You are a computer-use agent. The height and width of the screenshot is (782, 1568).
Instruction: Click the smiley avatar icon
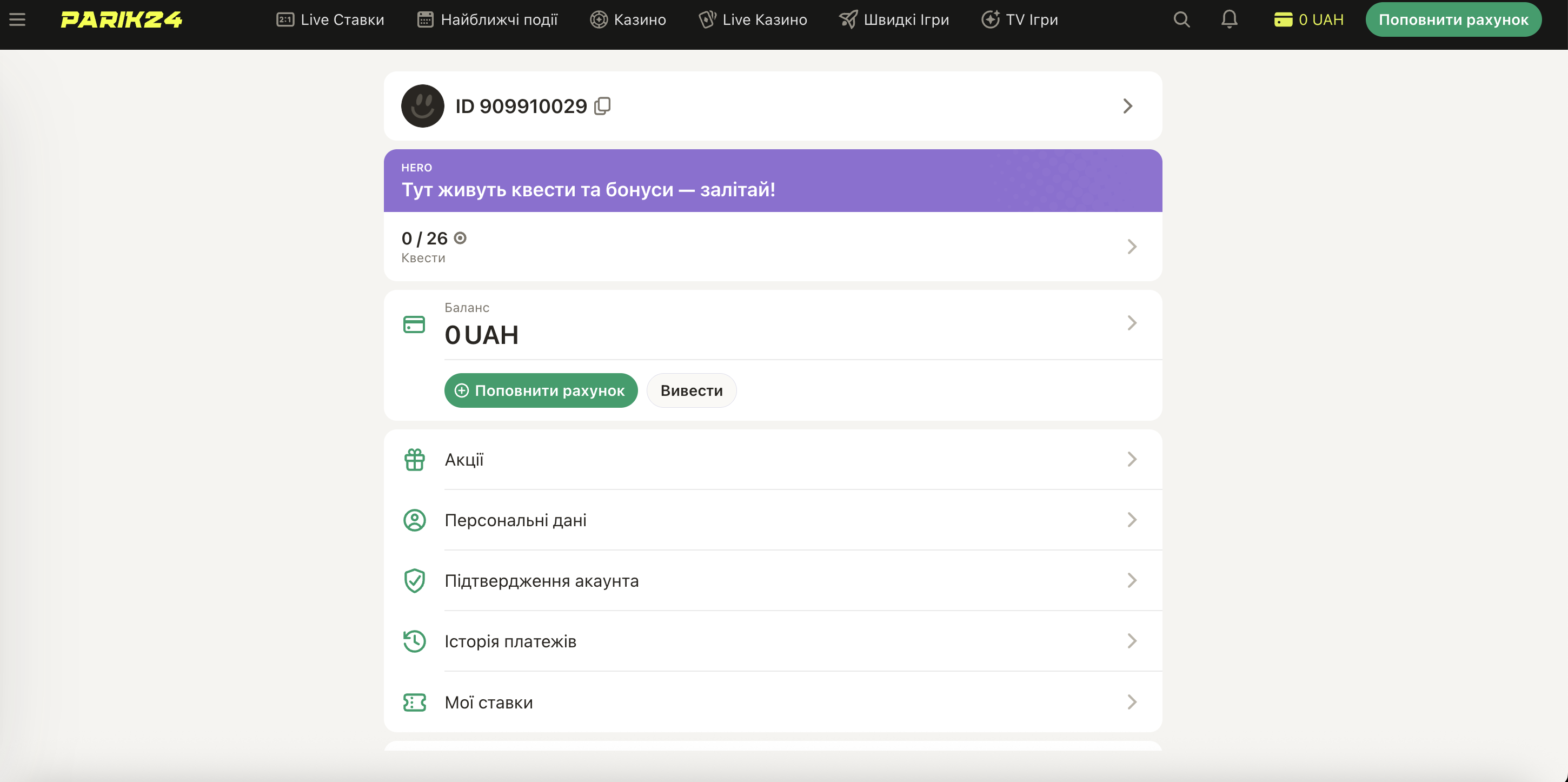[422, 106]
